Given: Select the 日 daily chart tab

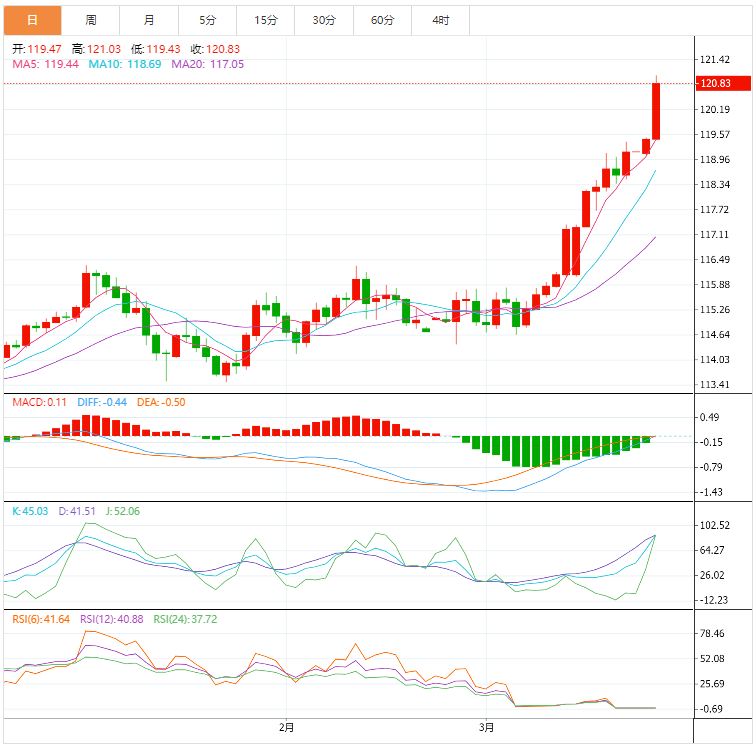Looking at the screenshot, I should (32, 20).
